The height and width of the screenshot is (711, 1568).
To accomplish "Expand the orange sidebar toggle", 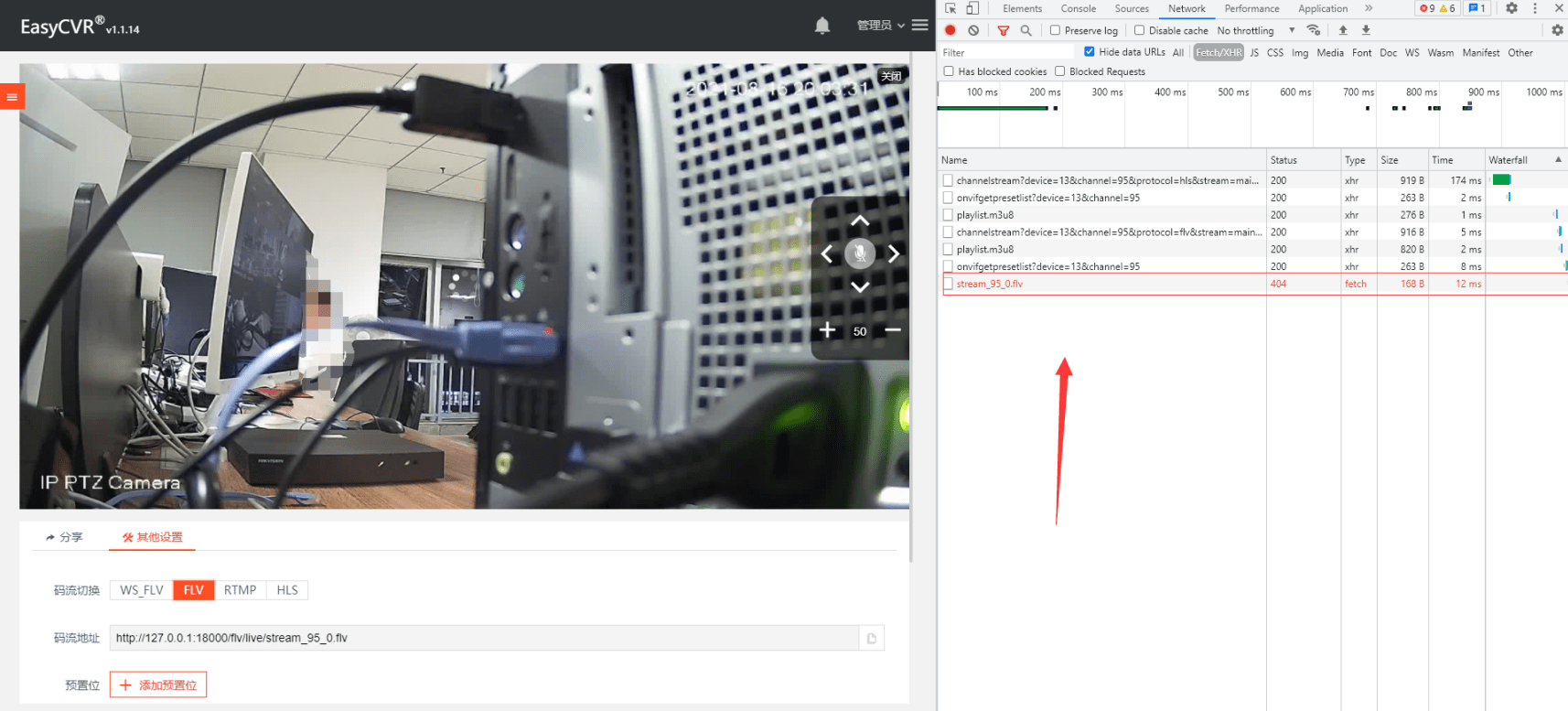I will [12, 96].
